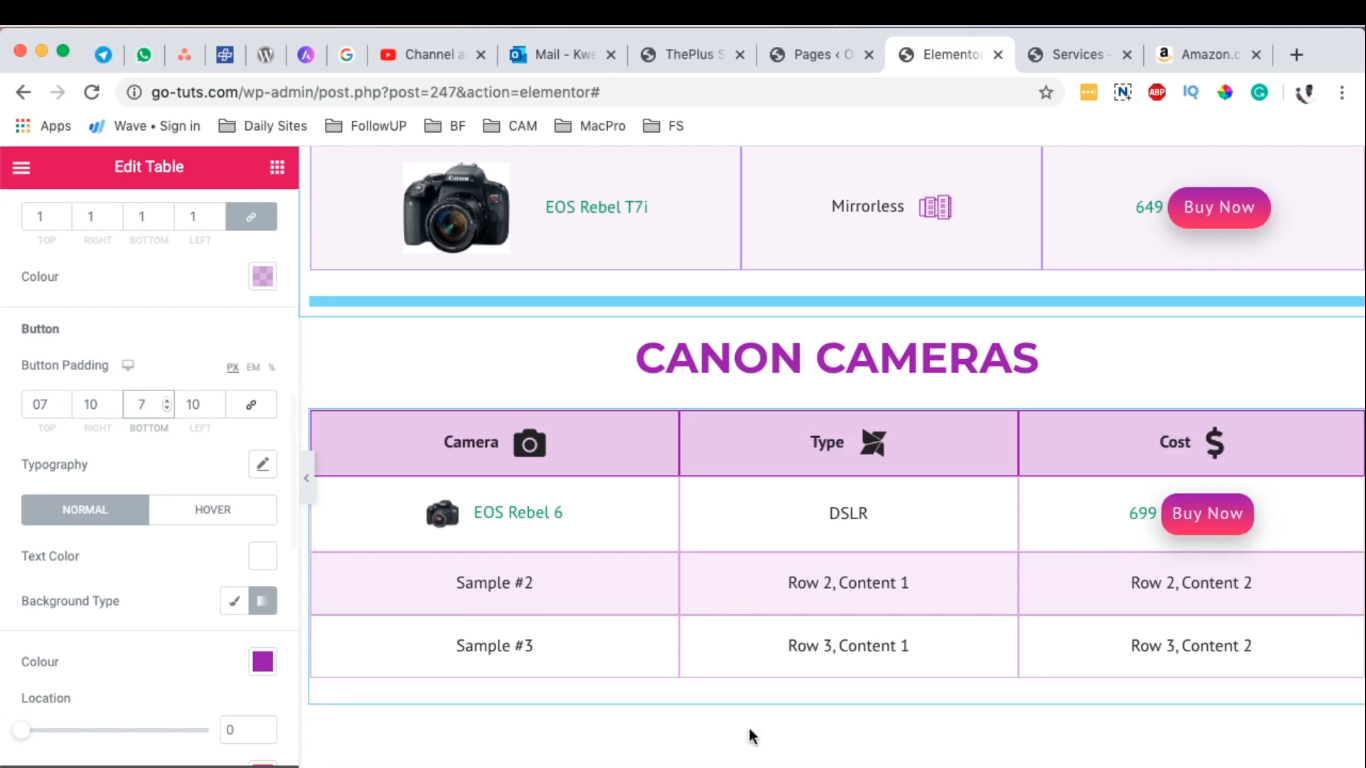Screen dimensions: 1366x768
Task: Open the pinned WordPress tab
Action: (265, 55)
